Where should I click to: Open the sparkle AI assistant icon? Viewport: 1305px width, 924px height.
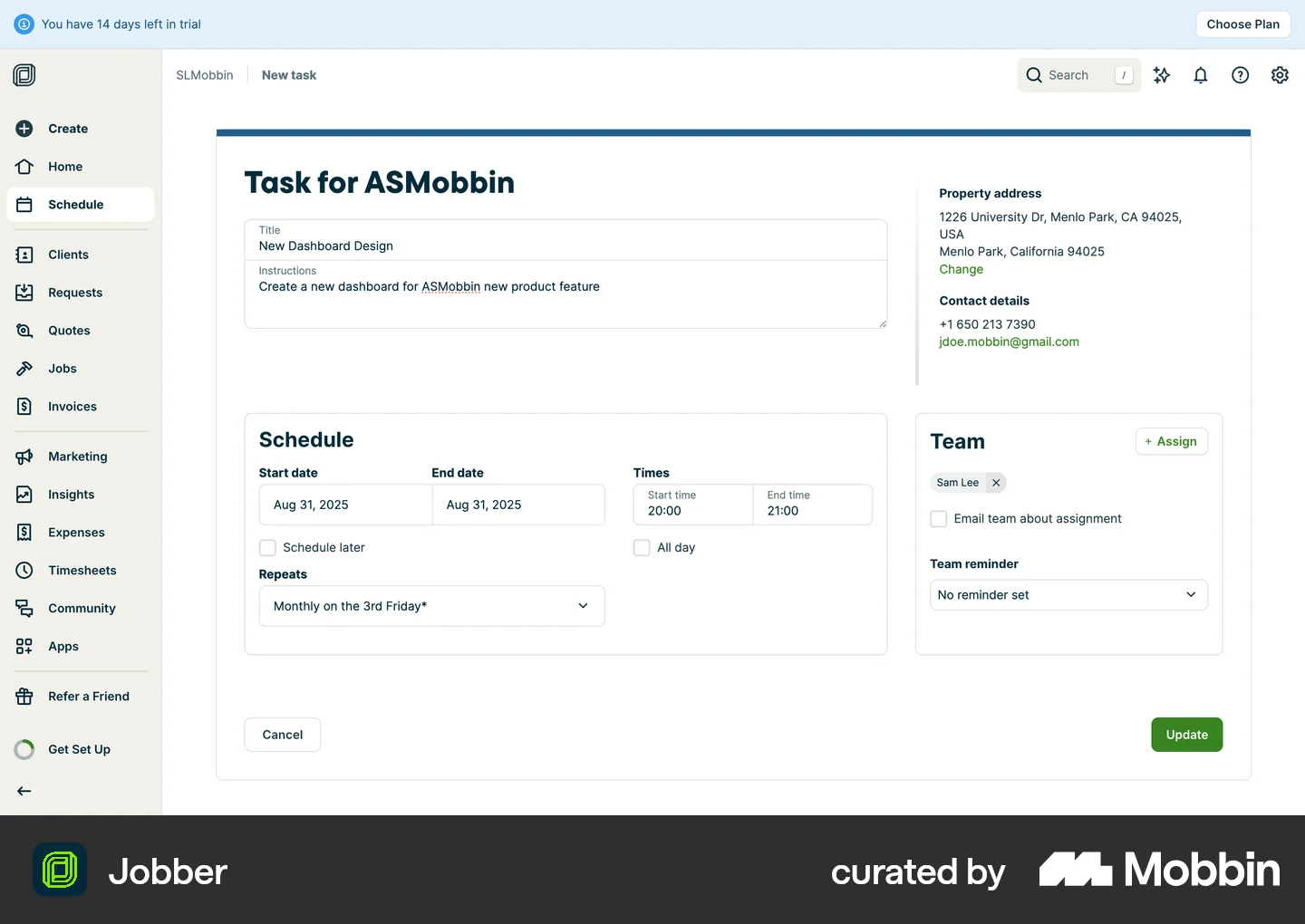coord(1162,75)
